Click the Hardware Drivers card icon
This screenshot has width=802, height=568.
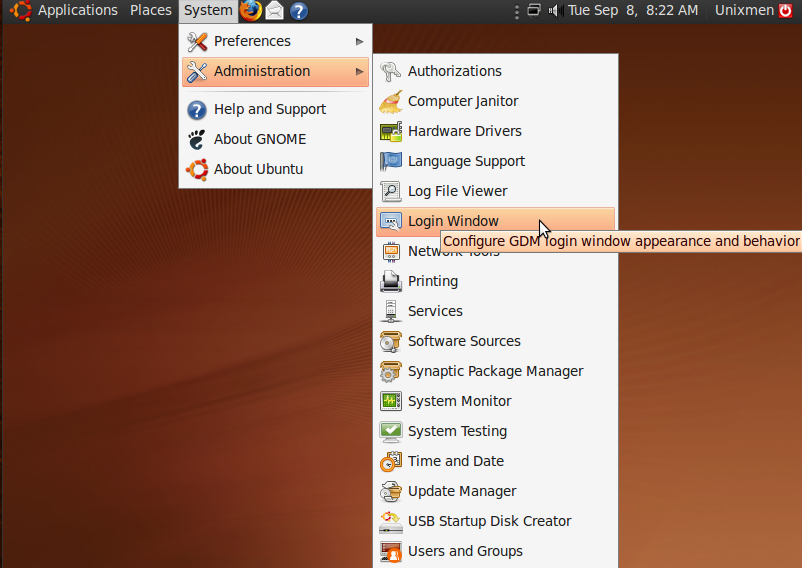click(391, 131)
